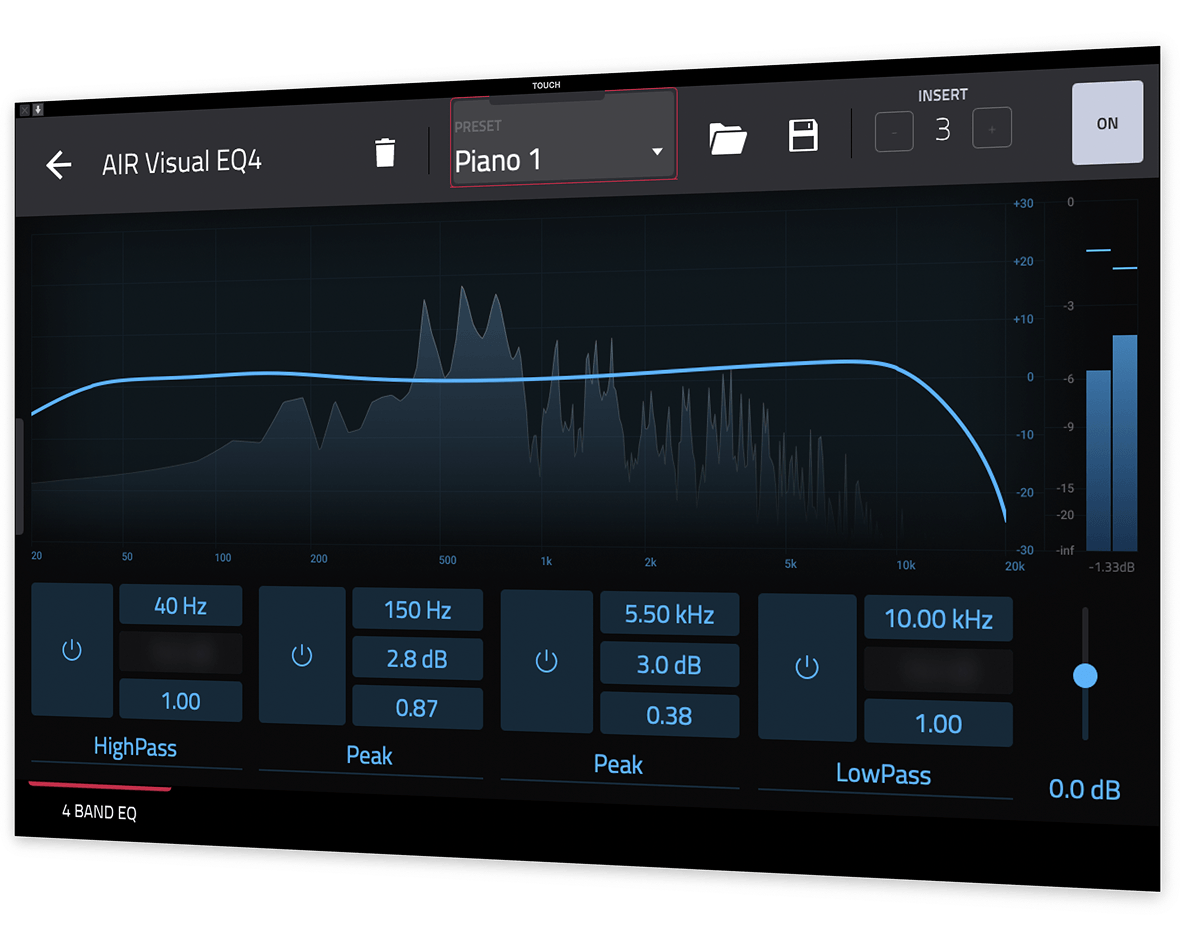Decrease the insert number with minus button
The height and width of the screenshot is (945, 1180).
click(894, 131)
